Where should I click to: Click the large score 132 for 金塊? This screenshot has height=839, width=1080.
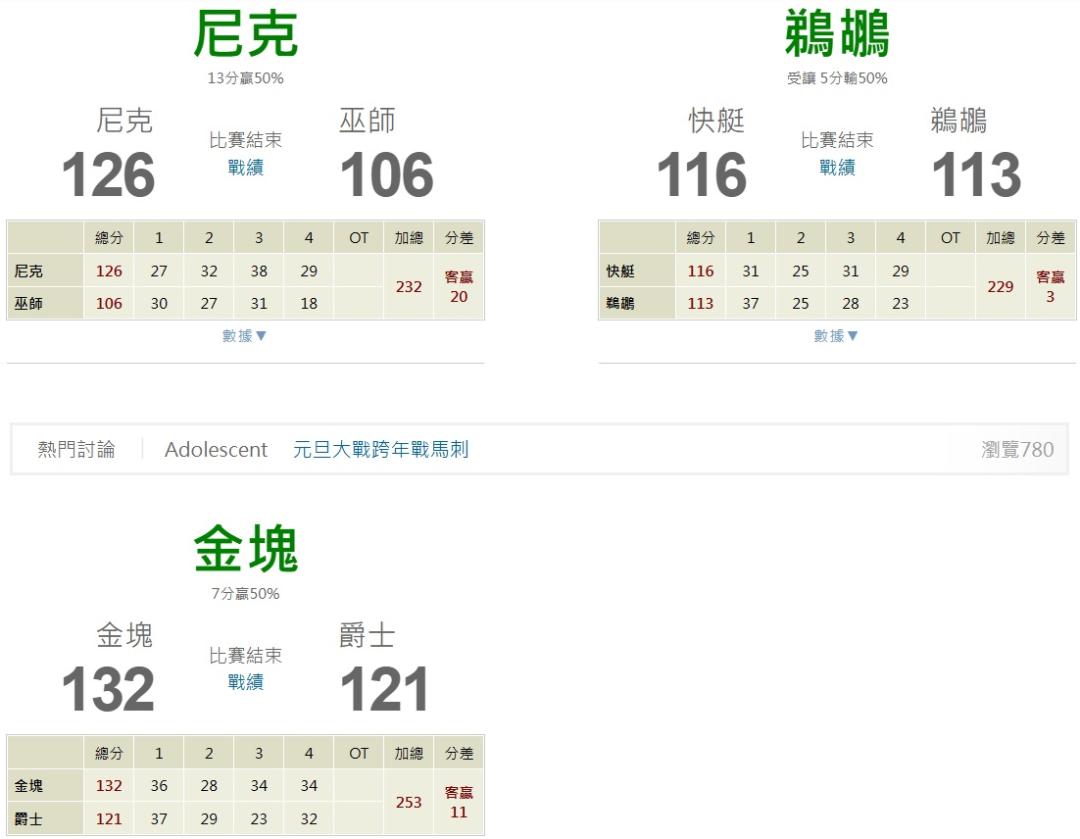(108, 689)
